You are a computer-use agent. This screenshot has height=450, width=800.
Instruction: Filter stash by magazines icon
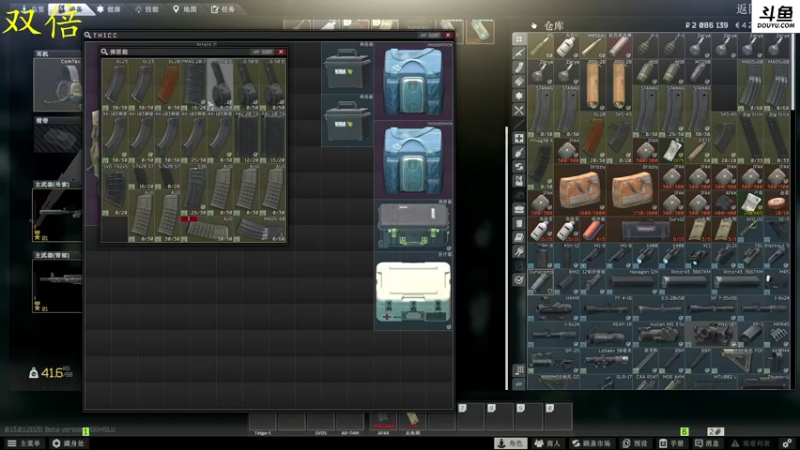coord(519,67)
